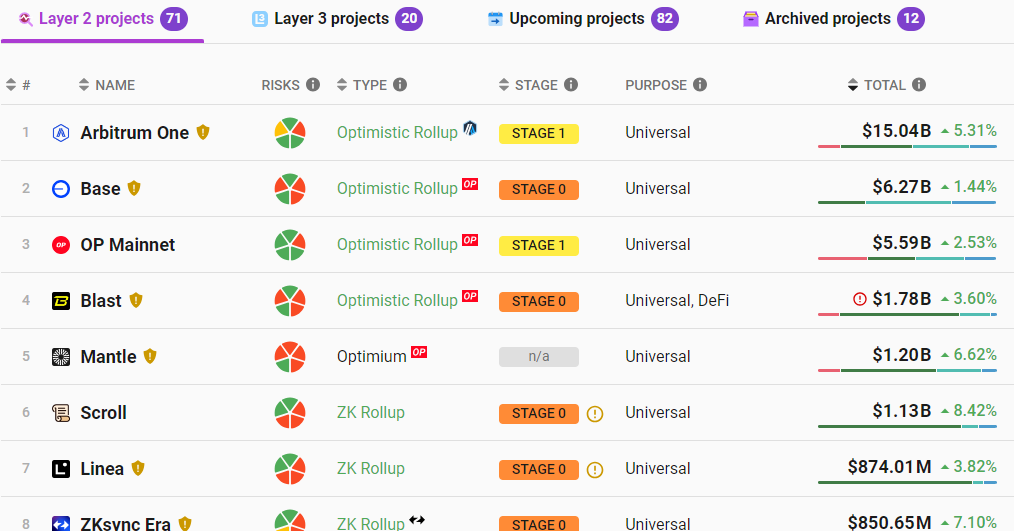Click Arbitrum One's risk pie chart icon
Viewport: 1014px width, 531px height.
(290, 133)
